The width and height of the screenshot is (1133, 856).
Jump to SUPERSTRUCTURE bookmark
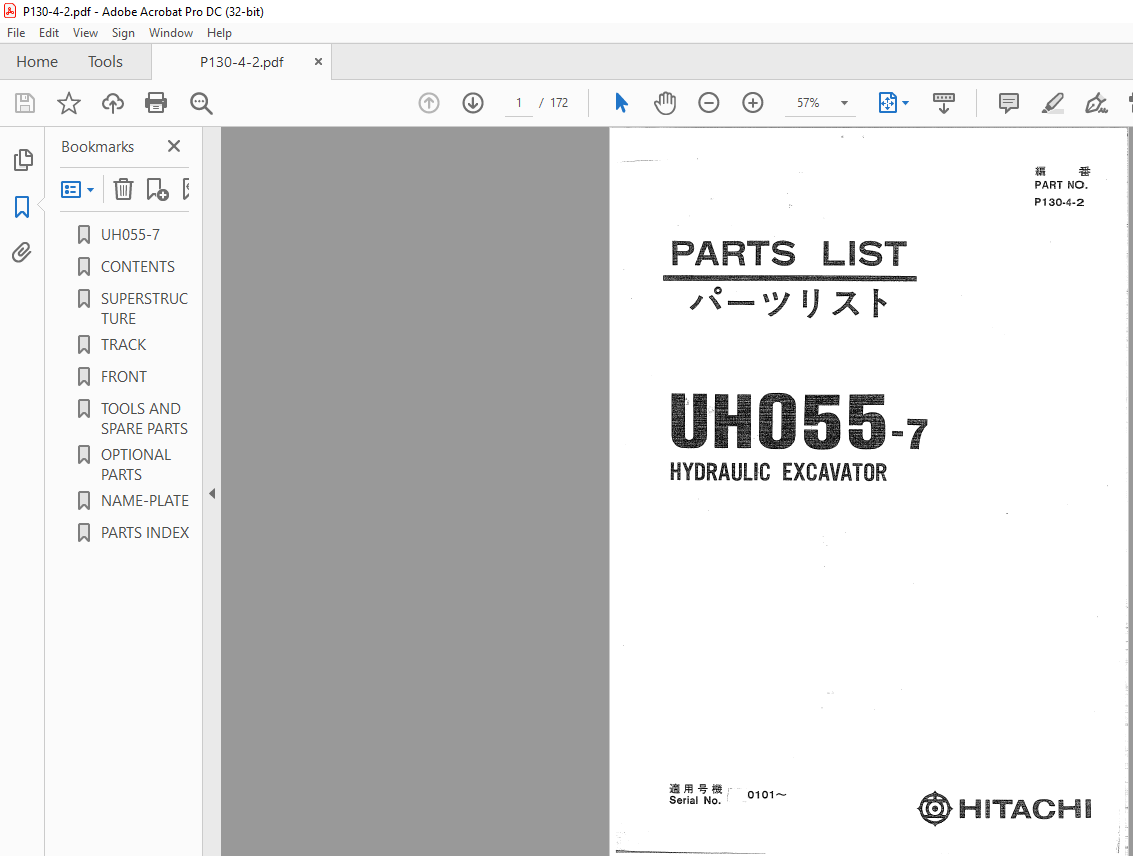[x=144, y=308]
